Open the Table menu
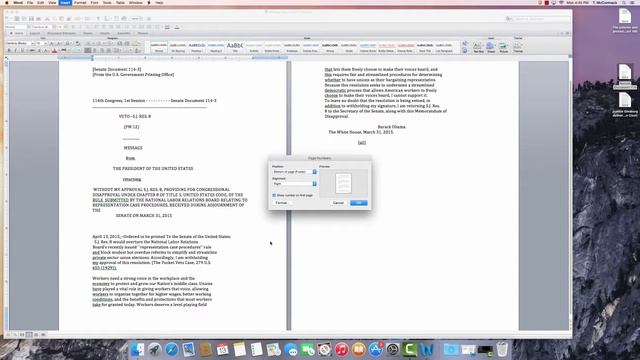The image size is (640, 360). point(120,2)
